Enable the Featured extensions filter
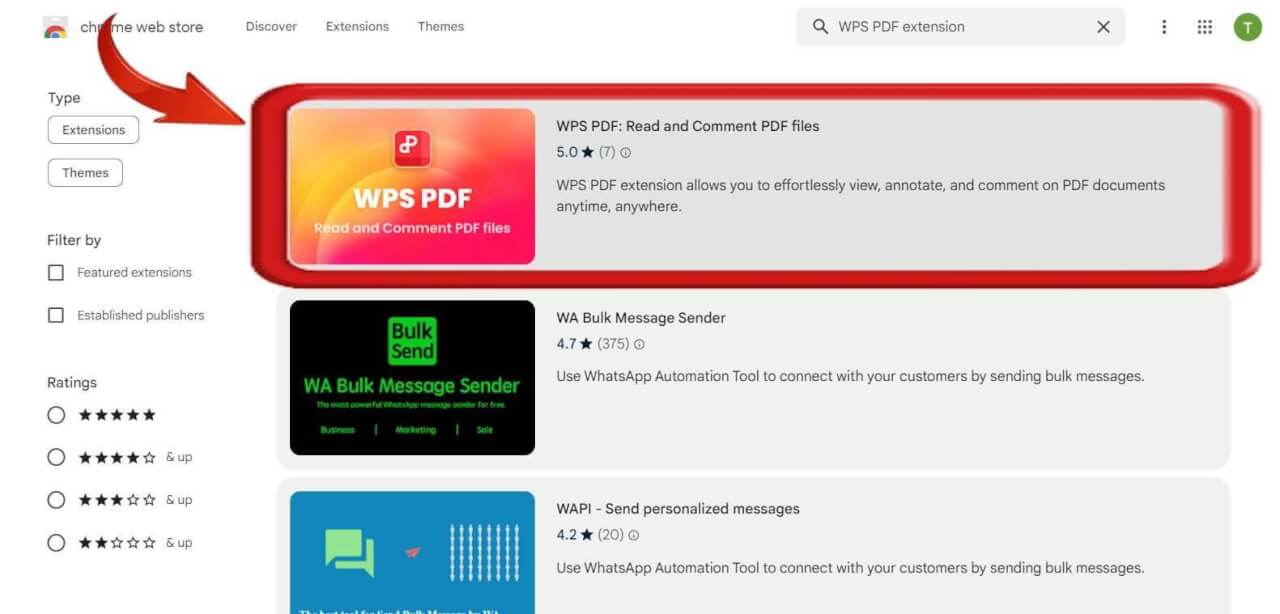 (x=55, y=271)
